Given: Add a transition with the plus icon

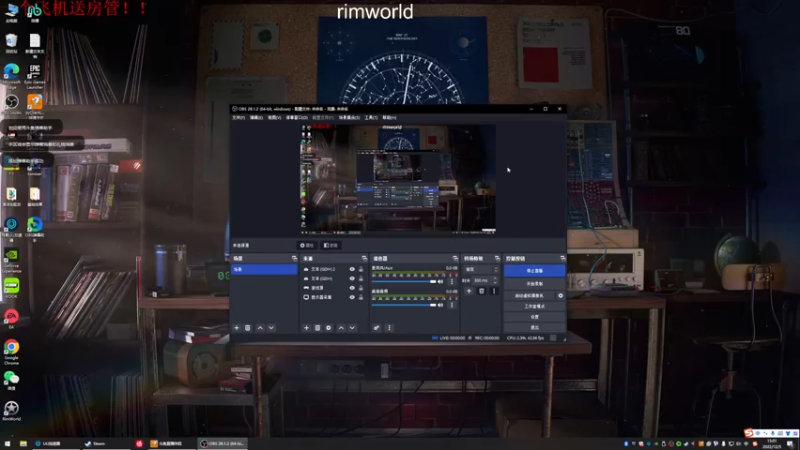Looking at the screenshot, I should [469, 291].
